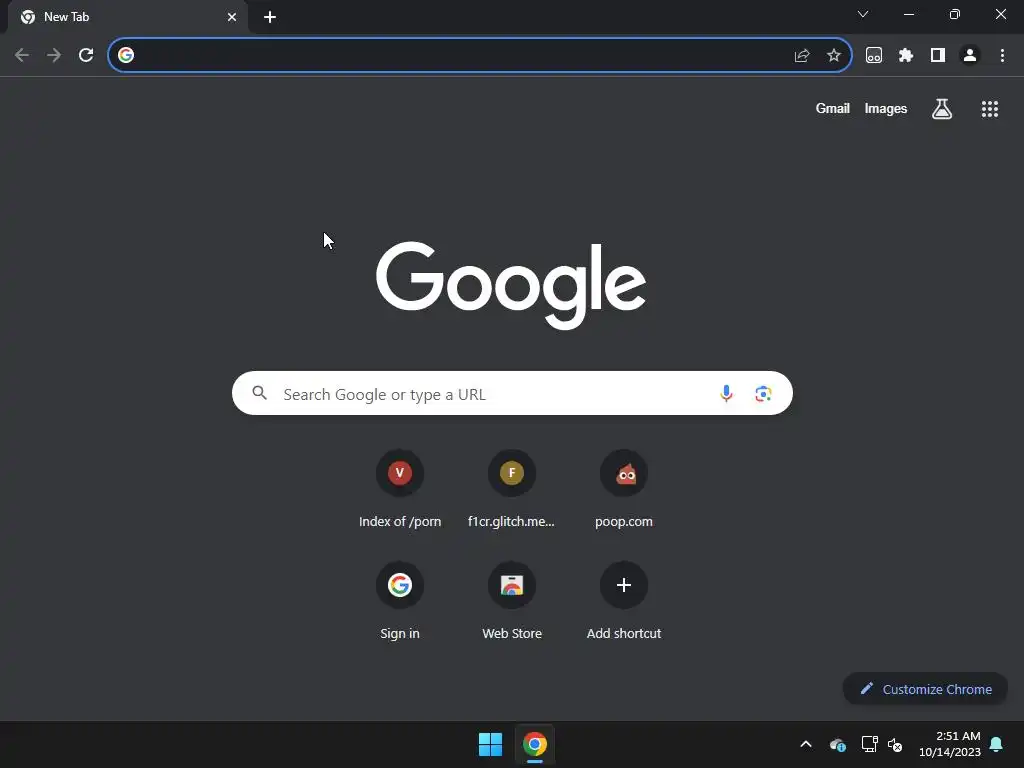The width and height of the screenshot is (1024, 768).
Task: Open the Gmail link
Action: (833, 108)
